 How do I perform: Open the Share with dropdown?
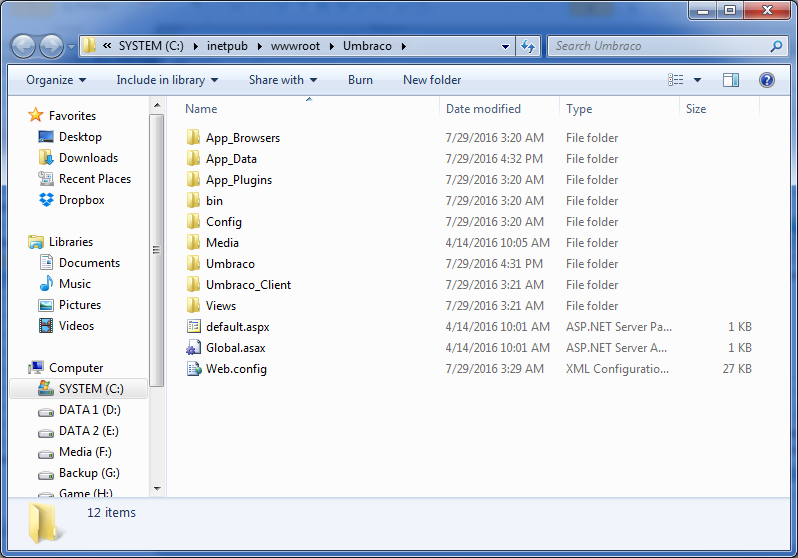(x=283, y=80)
